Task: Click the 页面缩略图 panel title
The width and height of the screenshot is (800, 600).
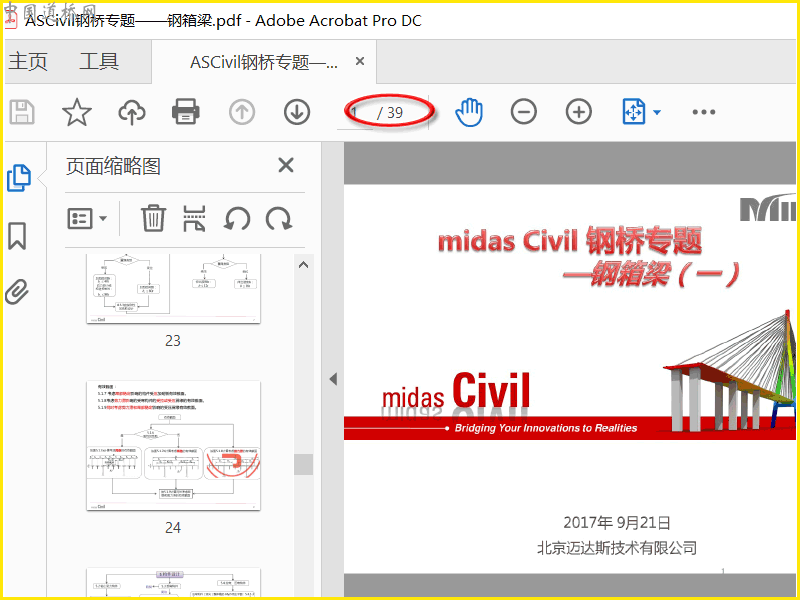Action: pos(113,167)
